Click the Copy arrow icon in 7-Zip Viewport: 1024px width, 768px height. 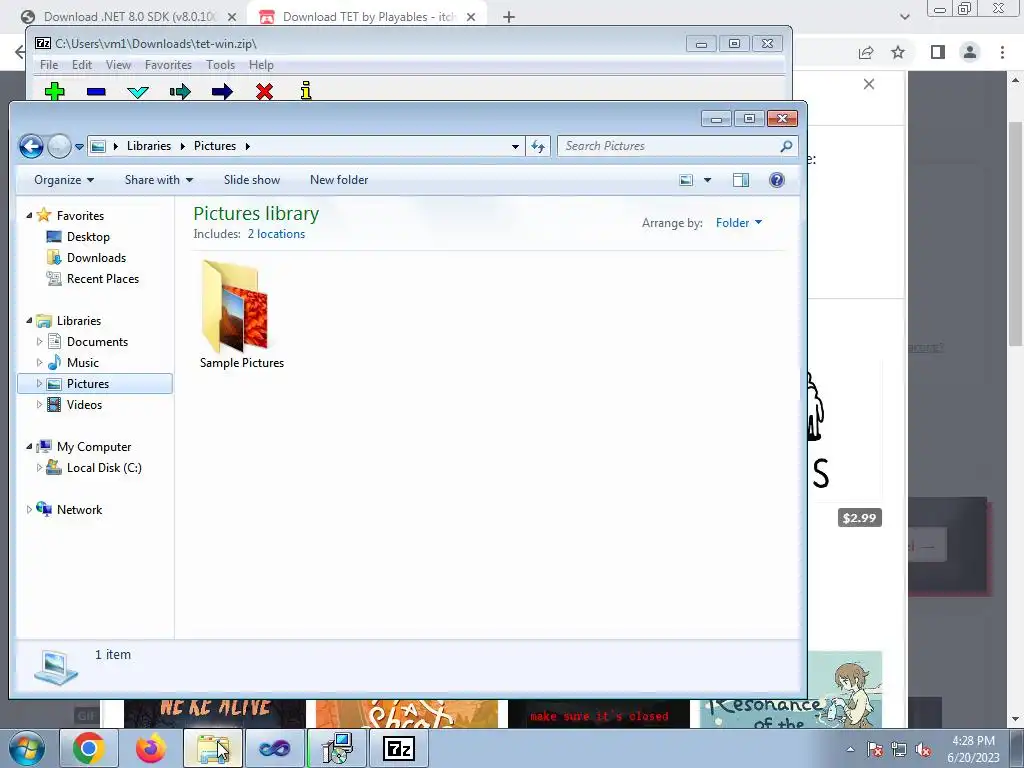tap(180, 91)
